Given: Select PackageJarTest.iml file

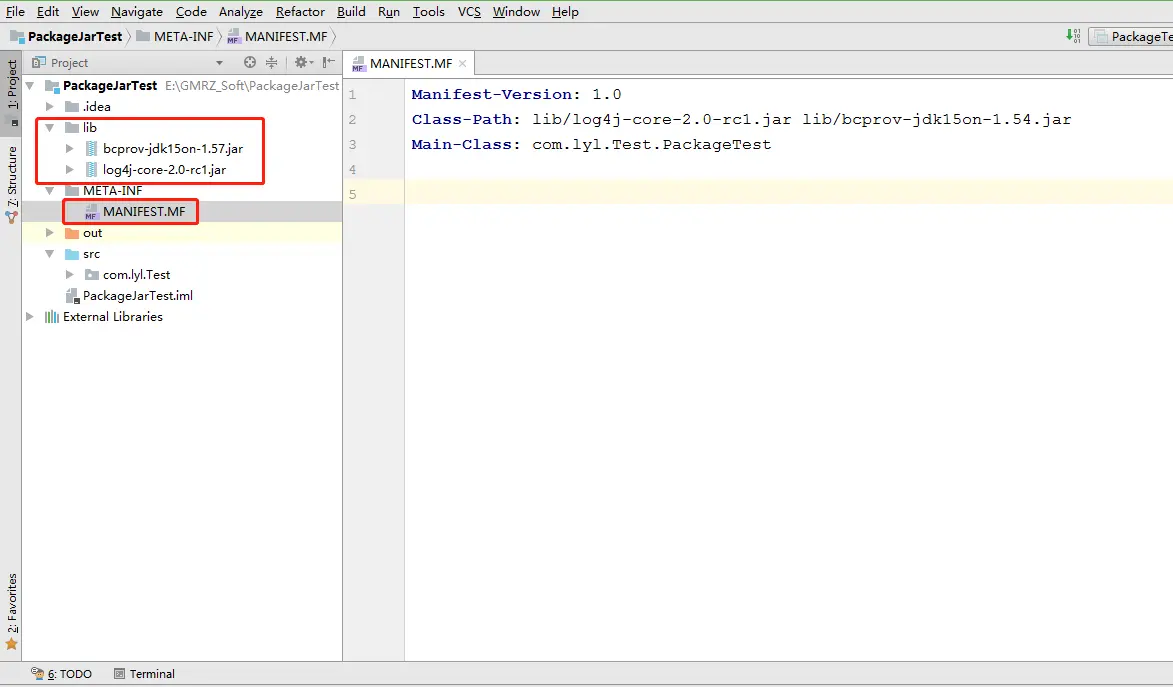Looking at the screenshot, I should [x=138, y=296].
